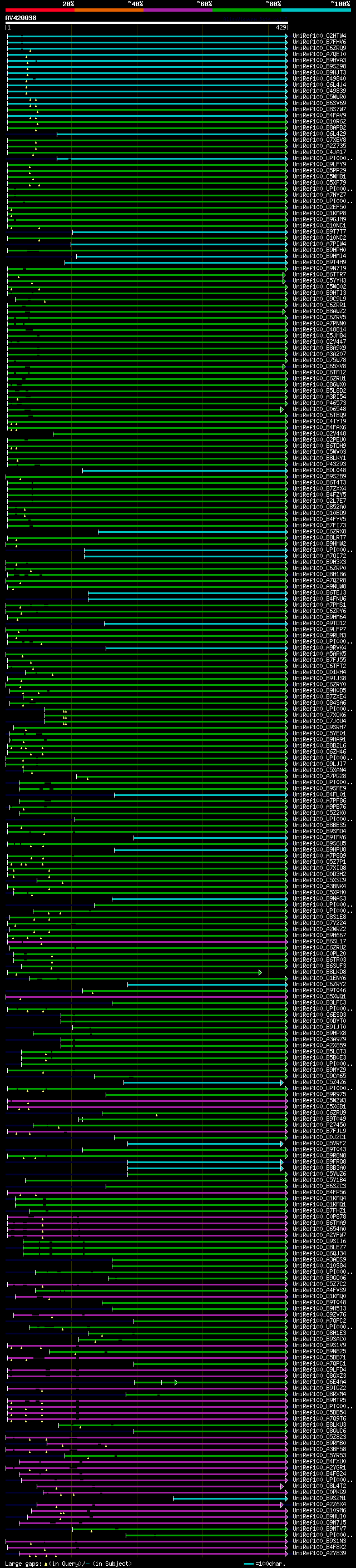Image resolution: width=356 pixels, height=1568 pixels.
Task: Click the white query sequence bar
Action: [x=147, y=22]
